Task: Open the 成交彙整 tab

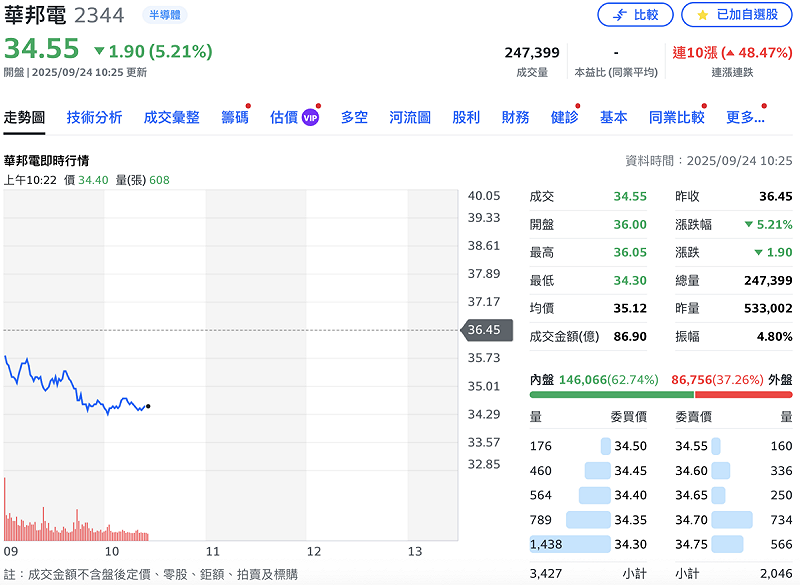Action: coord(171,117)
